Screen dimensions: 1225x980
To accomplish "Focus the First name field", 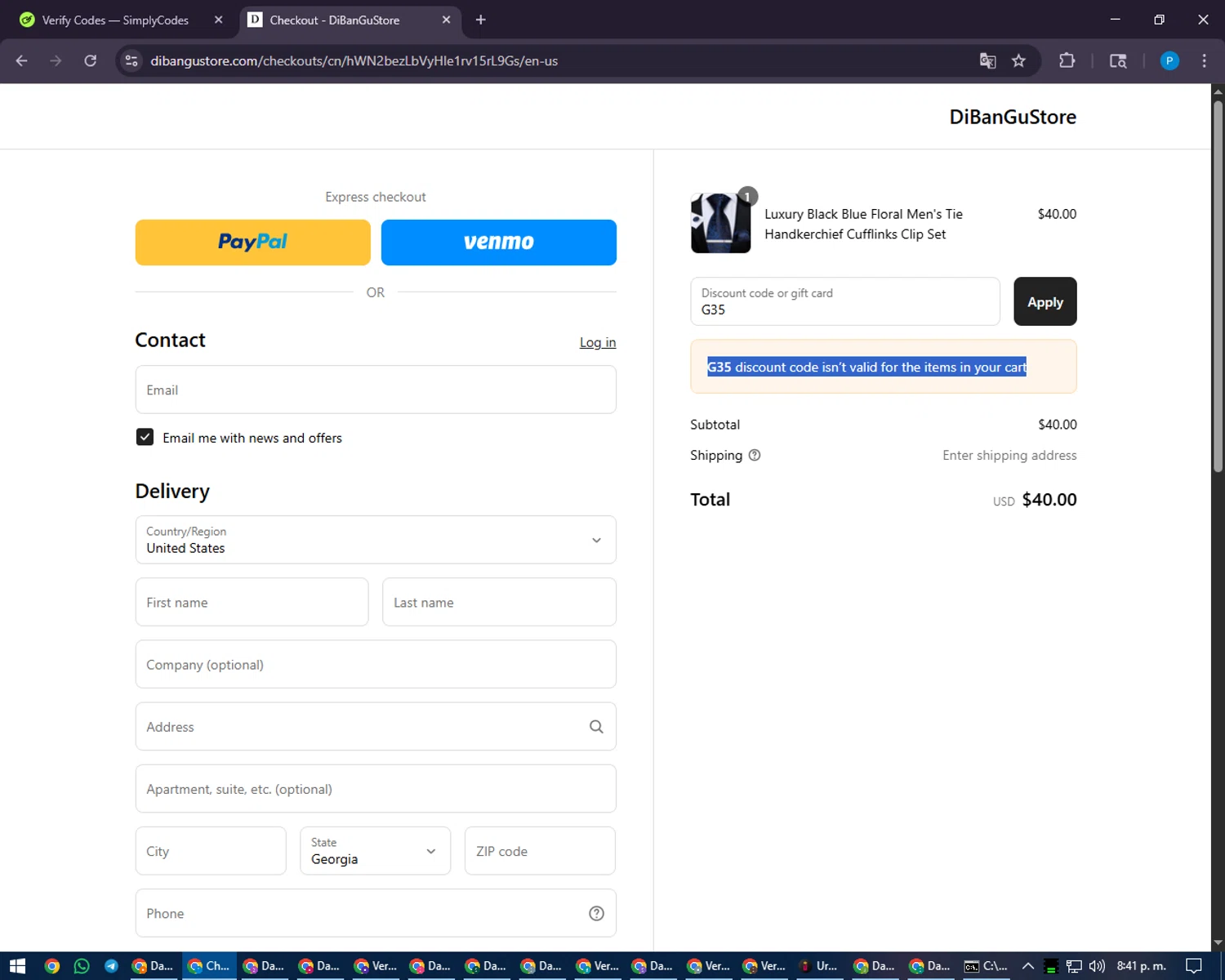I will pyautogui.click(x=252, y=602).
